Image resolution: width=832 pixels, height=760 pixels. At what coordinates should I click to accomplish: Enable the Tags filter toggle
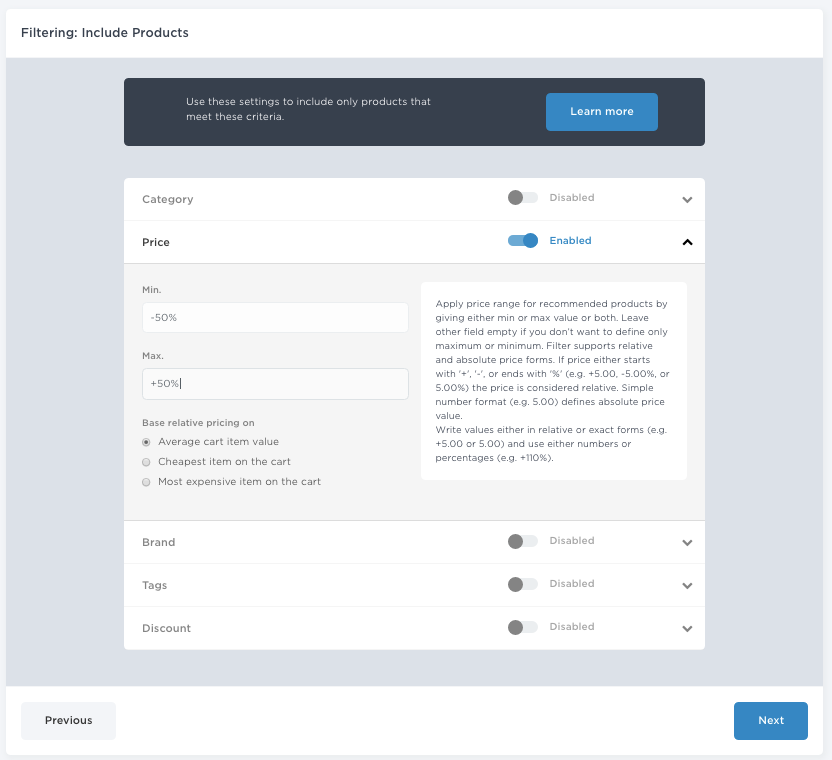pos(523,584)
